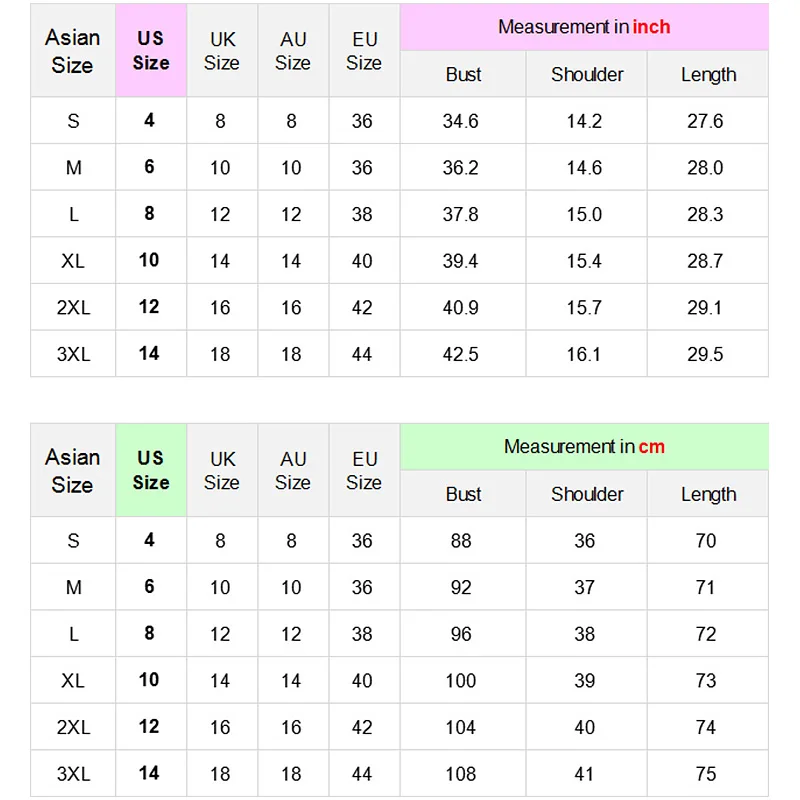Select the 108 bust measurement cell
The height and width of the screenshot is (800, 800).
point(461,774)
